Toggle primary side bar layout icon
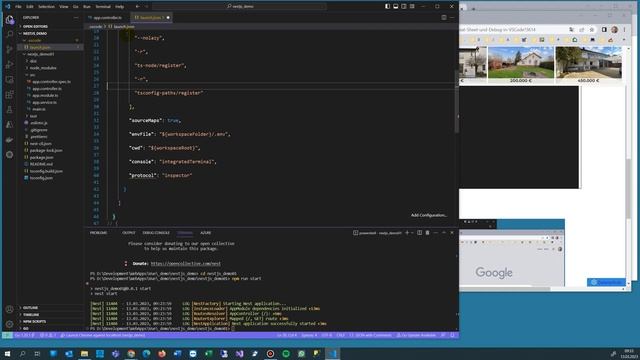This screenshot has height=360, width=640. coord(387,7)
